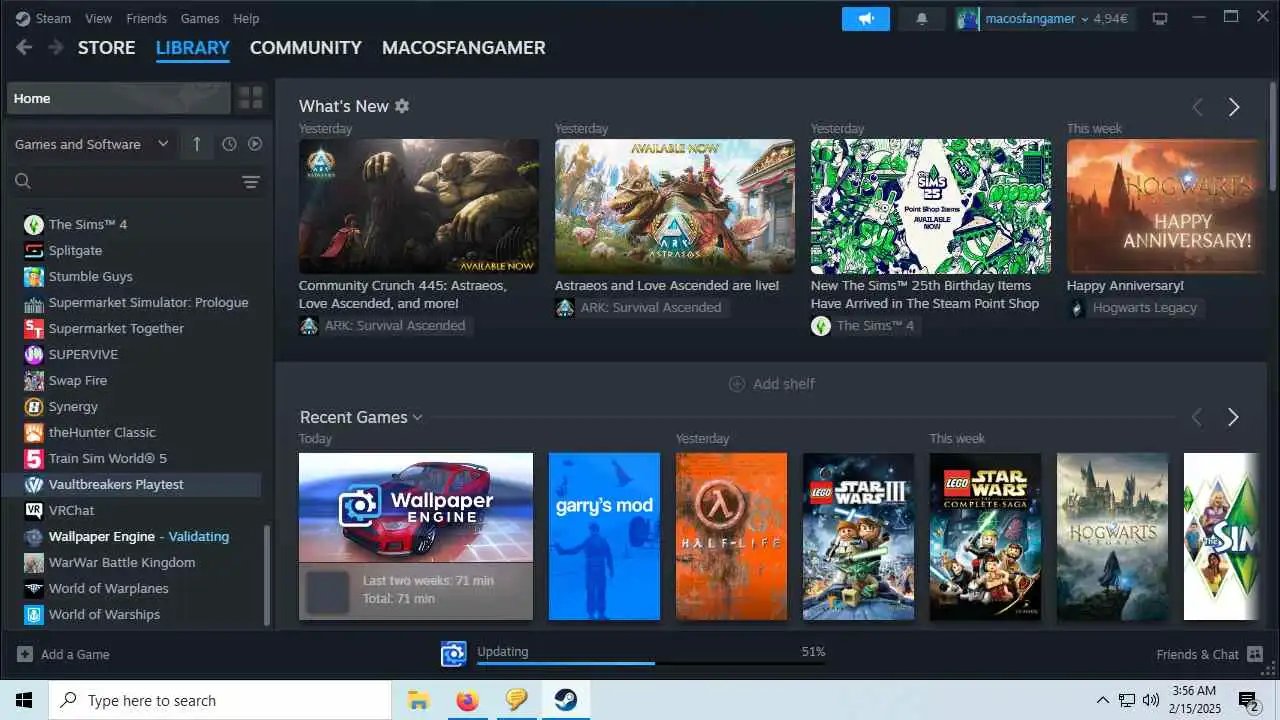Open the Wallpaper Engine recent game card
1280x720 pixels.
416,536
